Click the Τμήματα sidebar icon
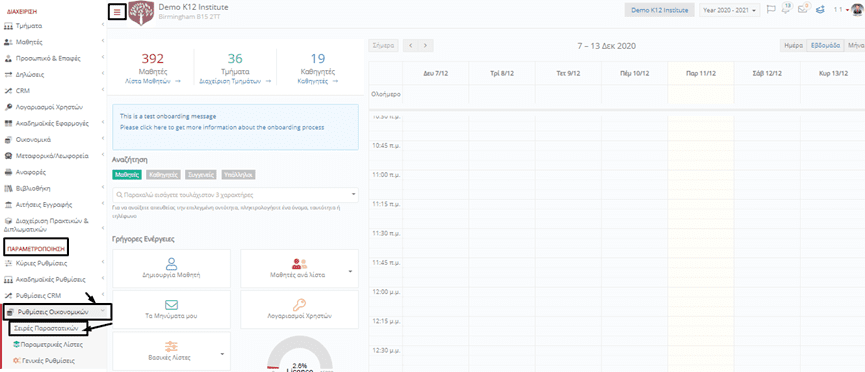865x372 pixels. (x=8, y=26)
